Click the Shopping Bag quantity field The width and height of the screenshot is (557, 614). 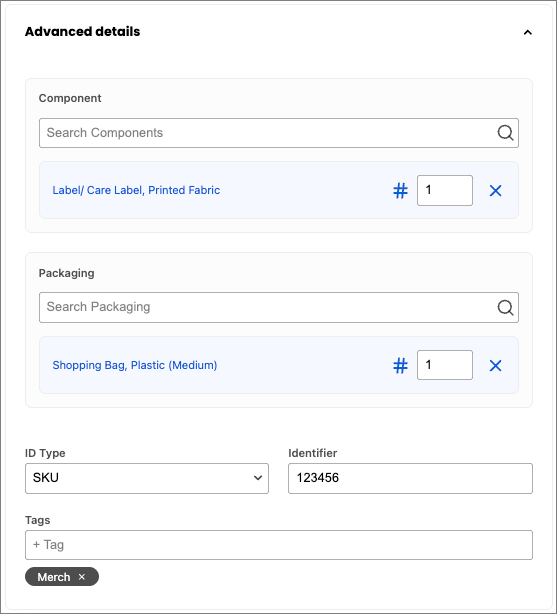445,365
